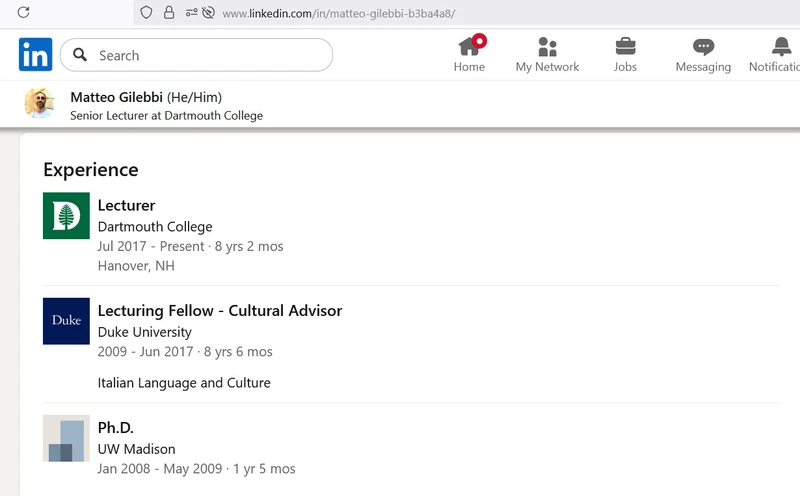
Task: View site security via the padlock icon
Action: (169, 13)
